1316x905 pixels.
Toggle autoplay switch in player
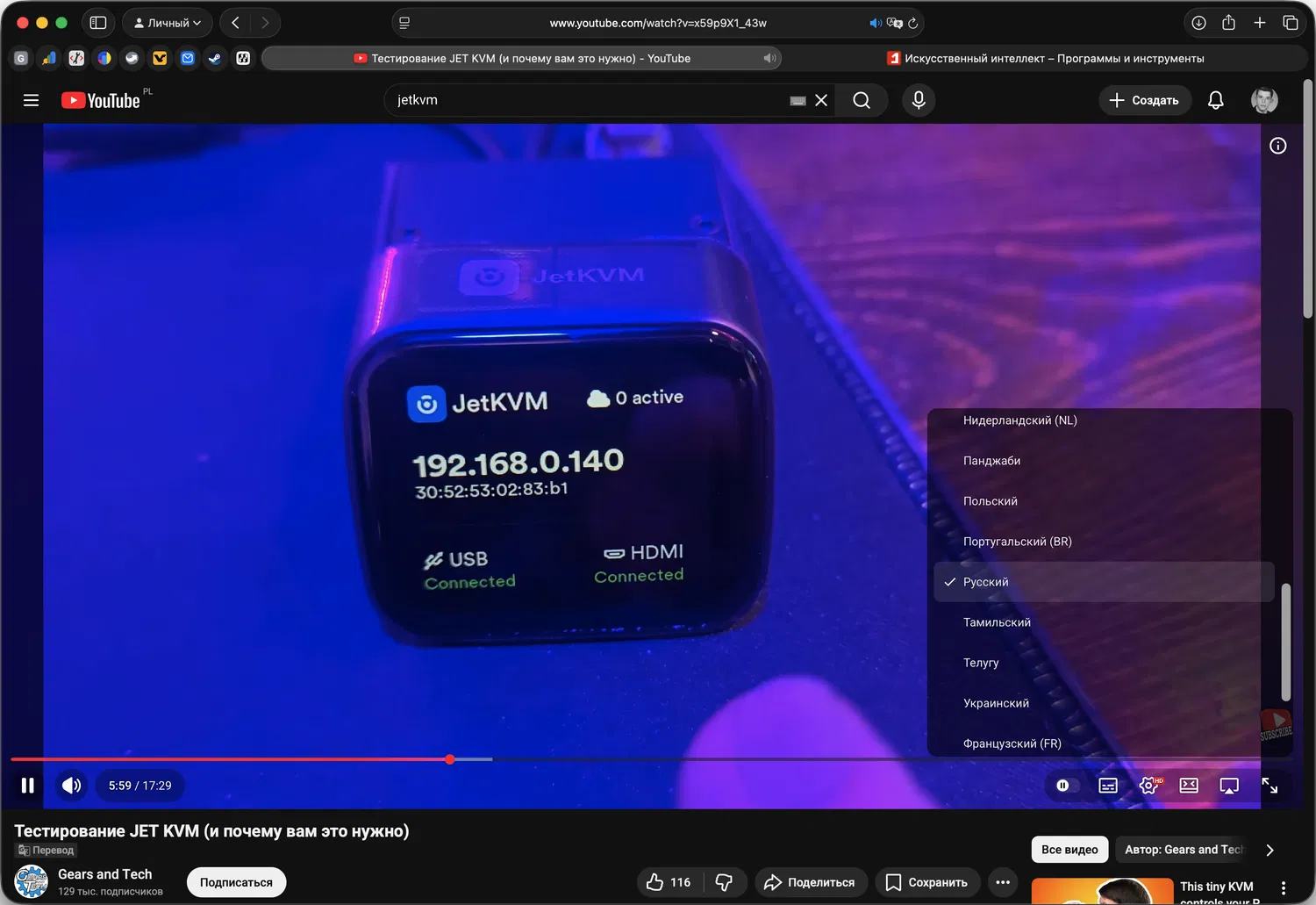pyautogui.click(x=1068, y=786)
